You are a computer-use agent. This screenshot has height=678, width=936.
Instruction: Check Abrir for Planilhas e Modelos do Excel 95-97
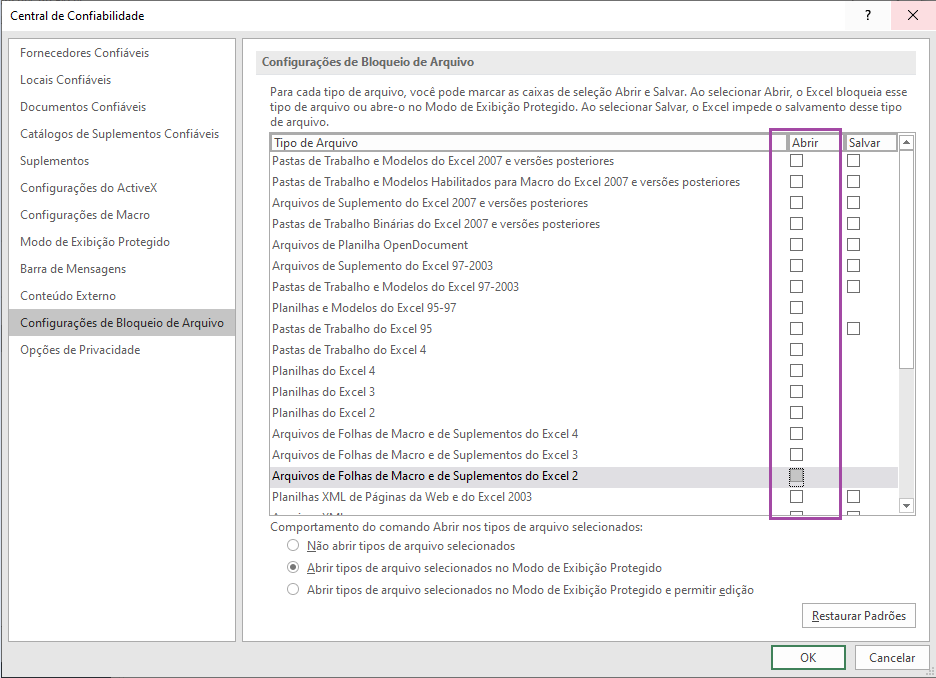pyautogui.click(x=796, y=307)
